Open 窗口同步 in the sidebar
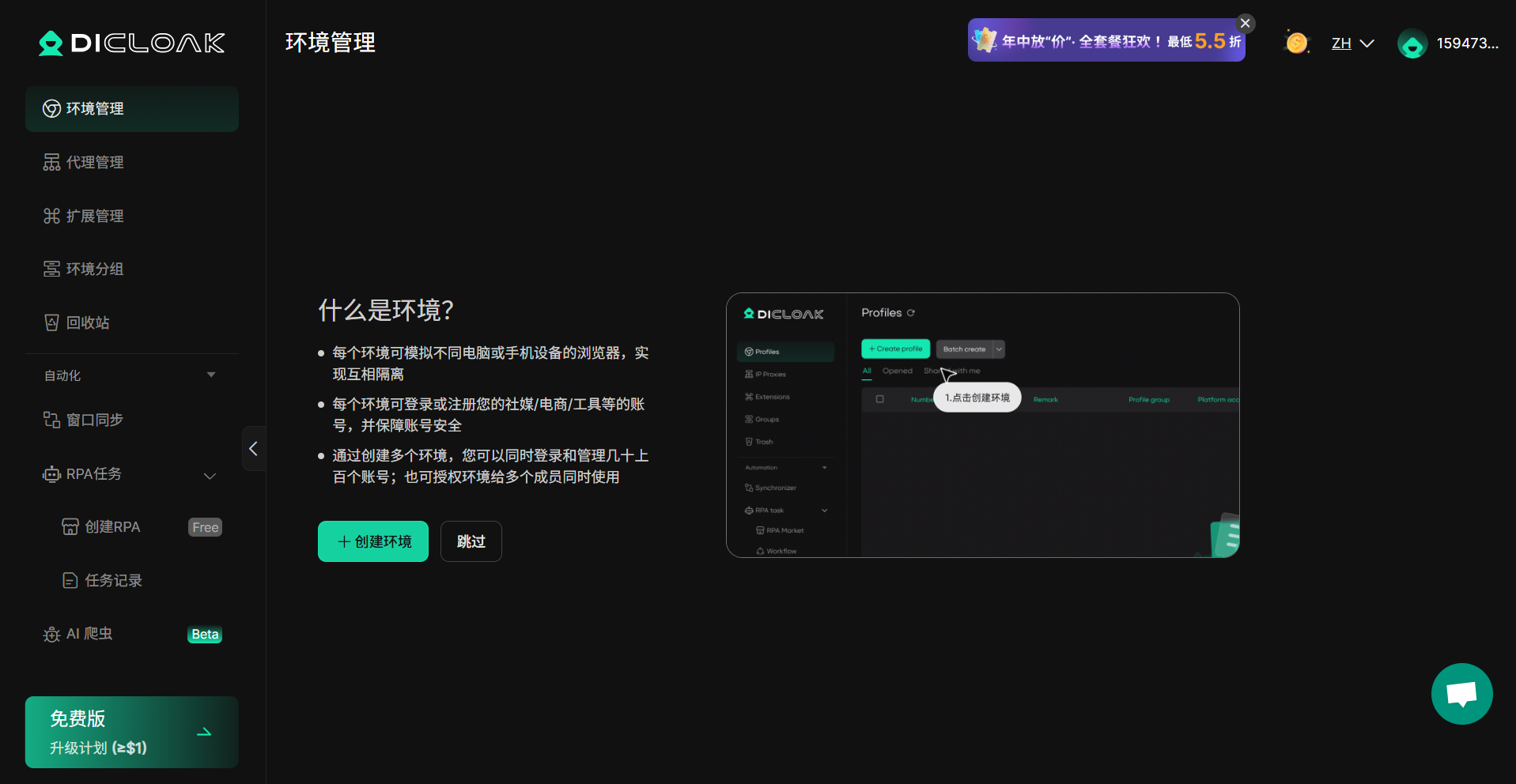This screenshot has height=784, width=1516. click(x=132, y=420)
